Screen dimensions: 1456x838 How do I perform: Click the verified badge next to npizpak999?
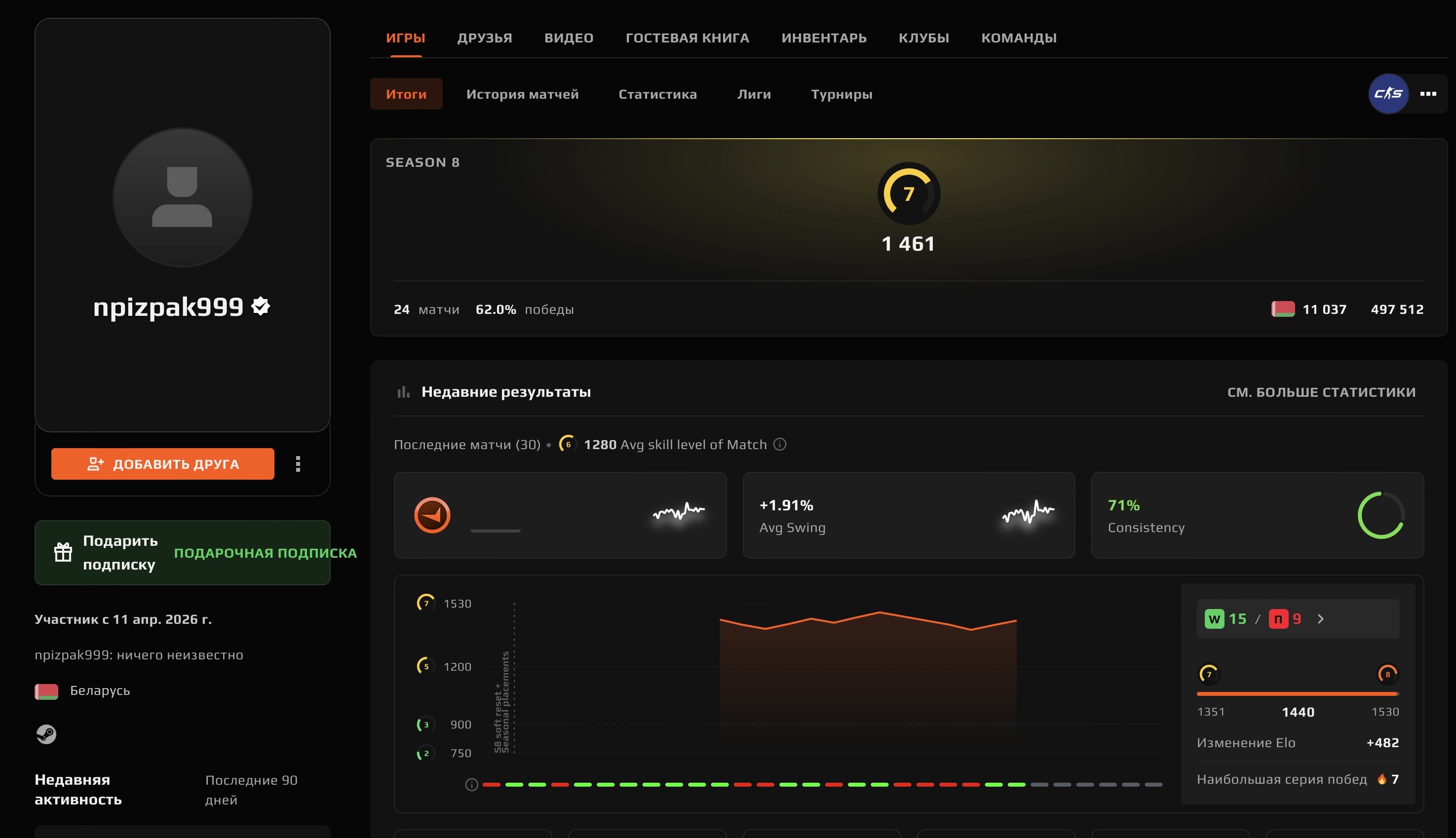click(261, 306)
